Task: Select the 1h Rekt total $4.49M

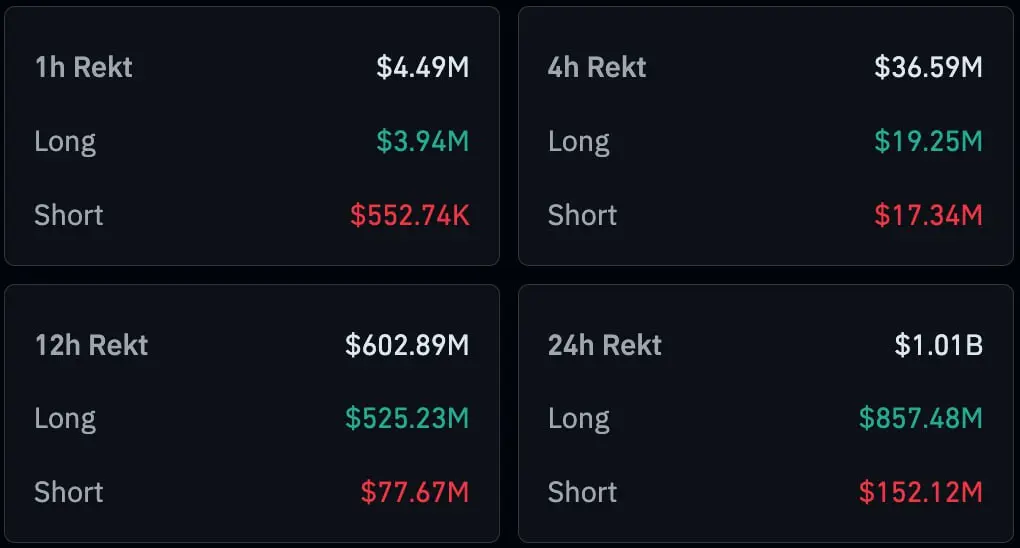Action: tap(423, 67)
